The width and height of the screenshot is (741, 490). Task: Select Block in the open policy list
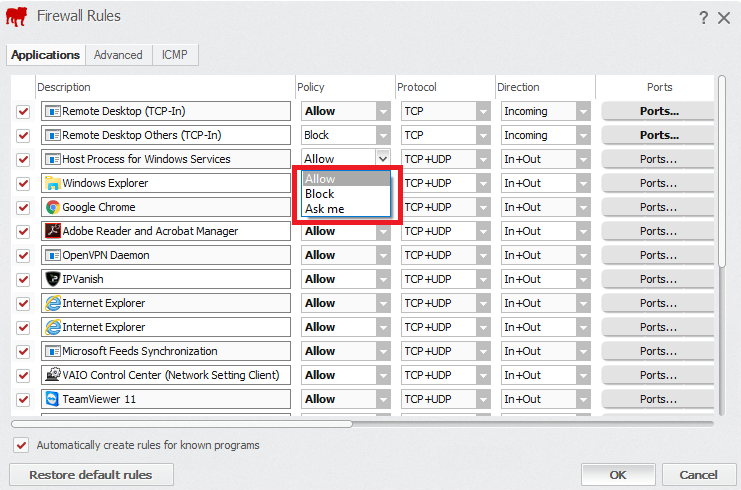click(x=346, y=194)
